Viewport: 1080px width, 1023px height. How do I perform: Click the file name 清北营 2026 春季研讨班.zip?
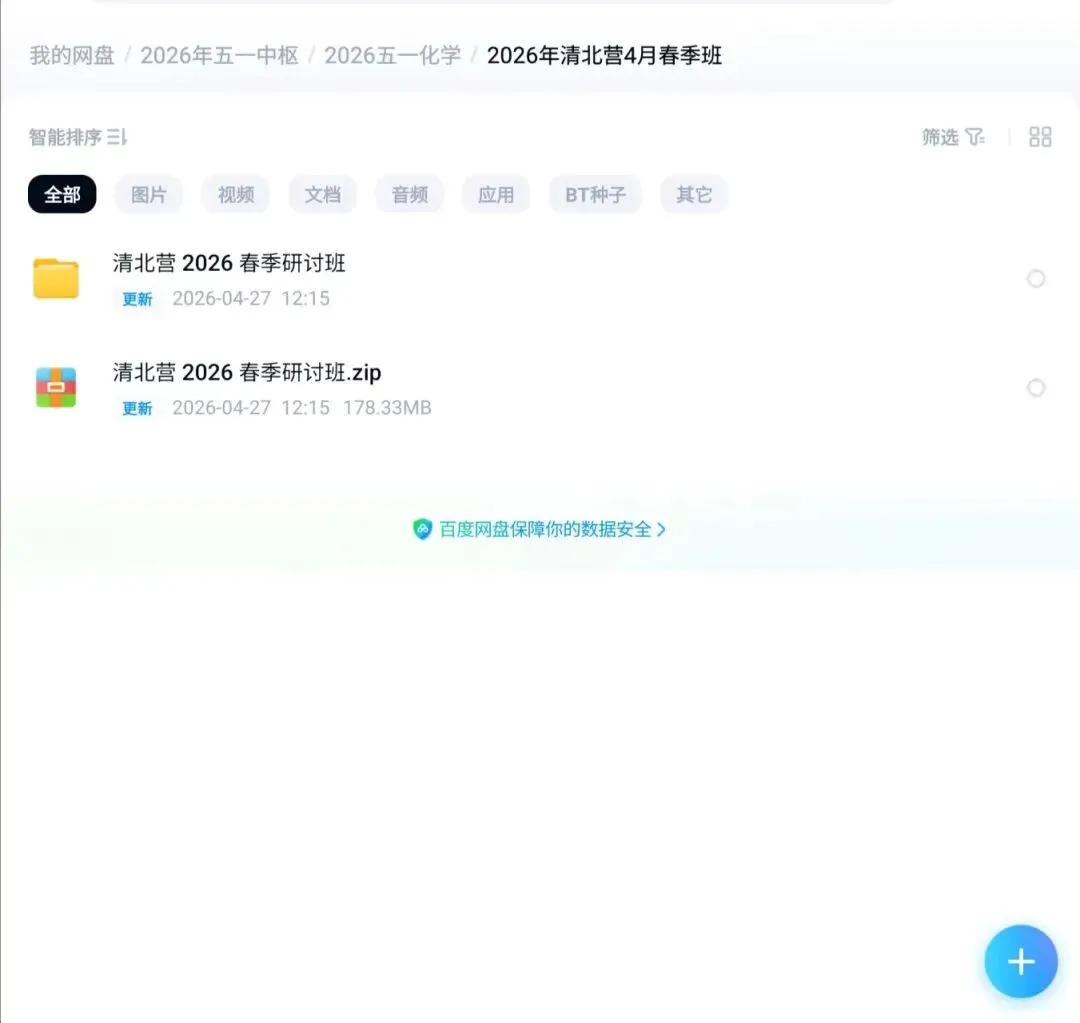pos(247,371)
